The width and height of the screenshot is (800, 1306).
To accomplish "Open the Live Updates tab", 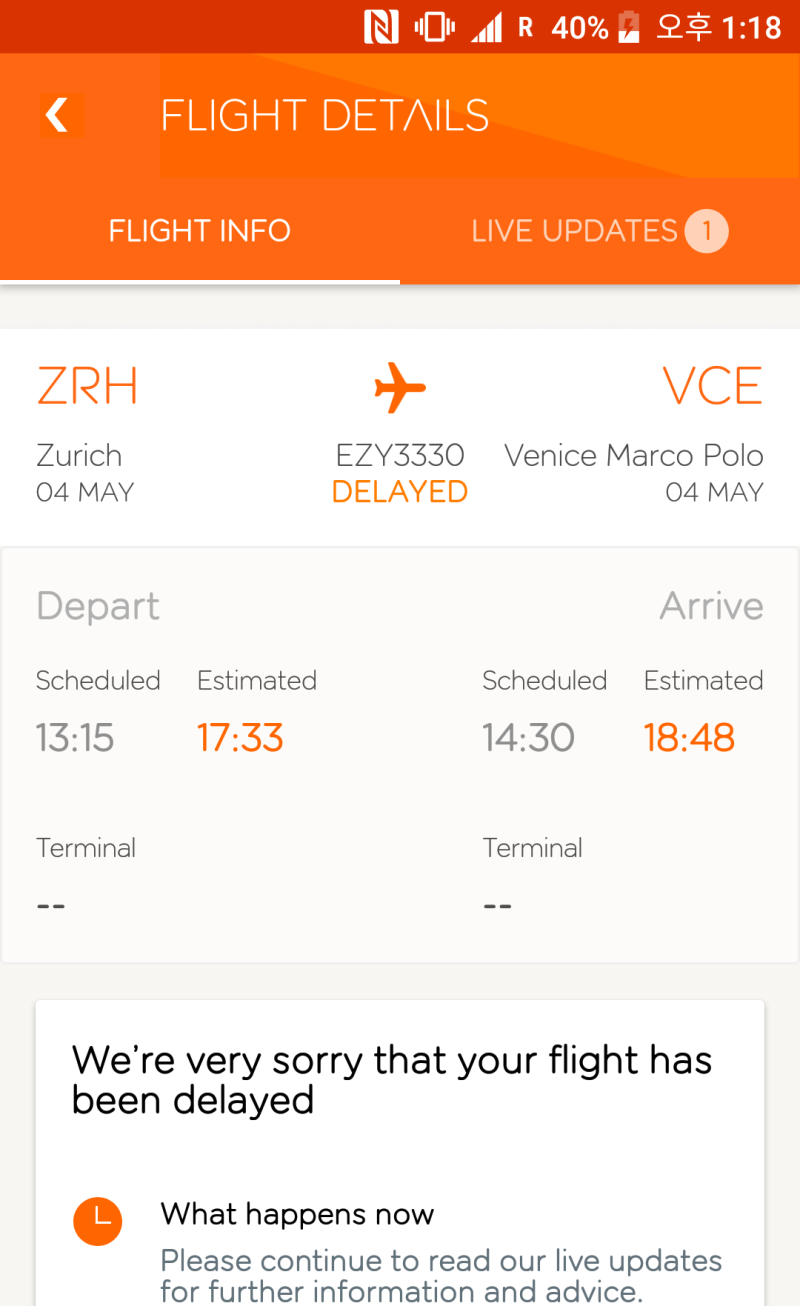I will [575, 231].
